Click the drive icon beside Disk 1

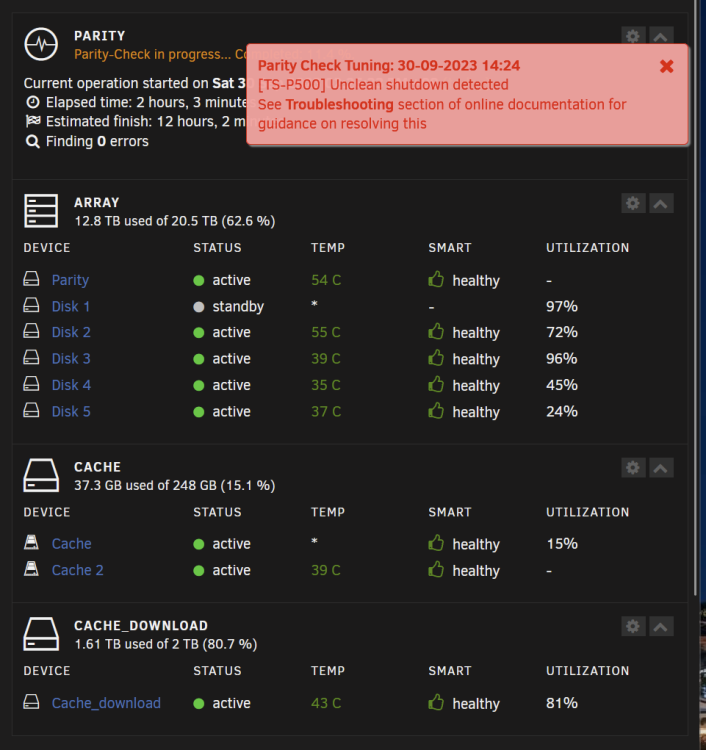[32, 305]
